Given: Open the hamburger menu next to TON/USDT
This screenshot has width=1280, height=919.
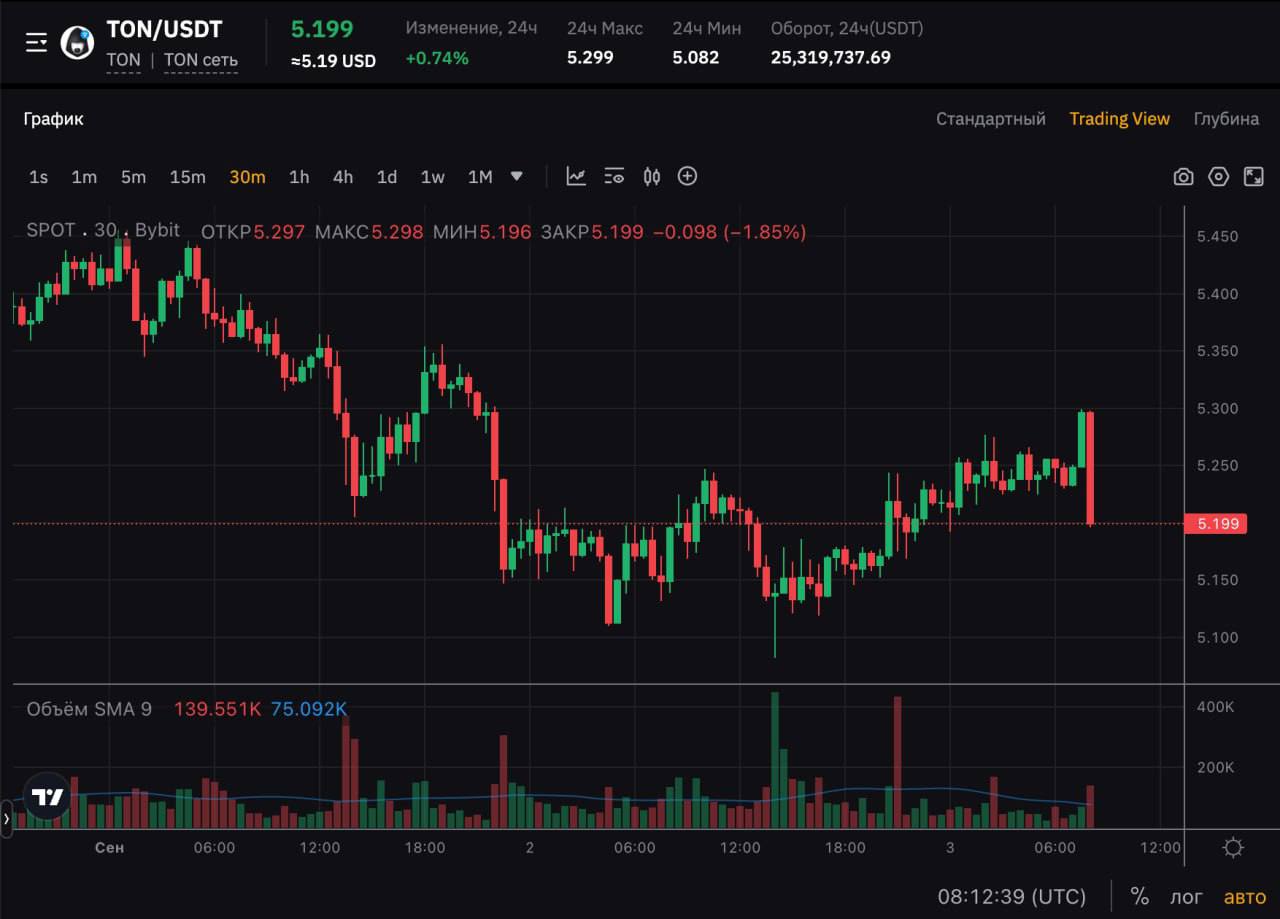Looking at the screenshot, I should [36, 42].
